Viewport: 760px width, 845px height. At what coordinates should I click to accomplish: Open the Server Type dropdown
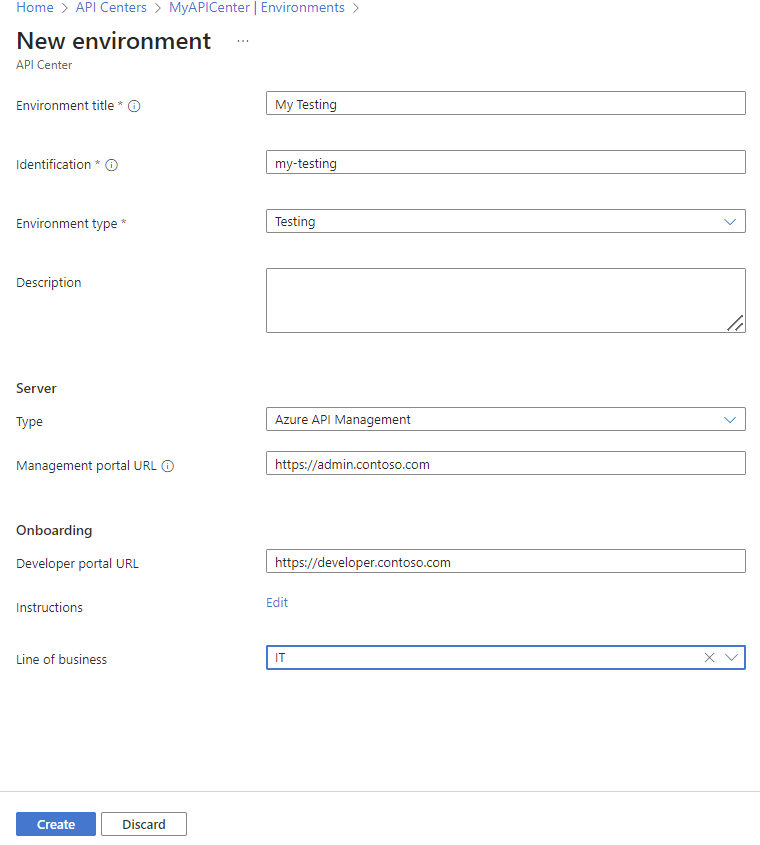(732, 418)
